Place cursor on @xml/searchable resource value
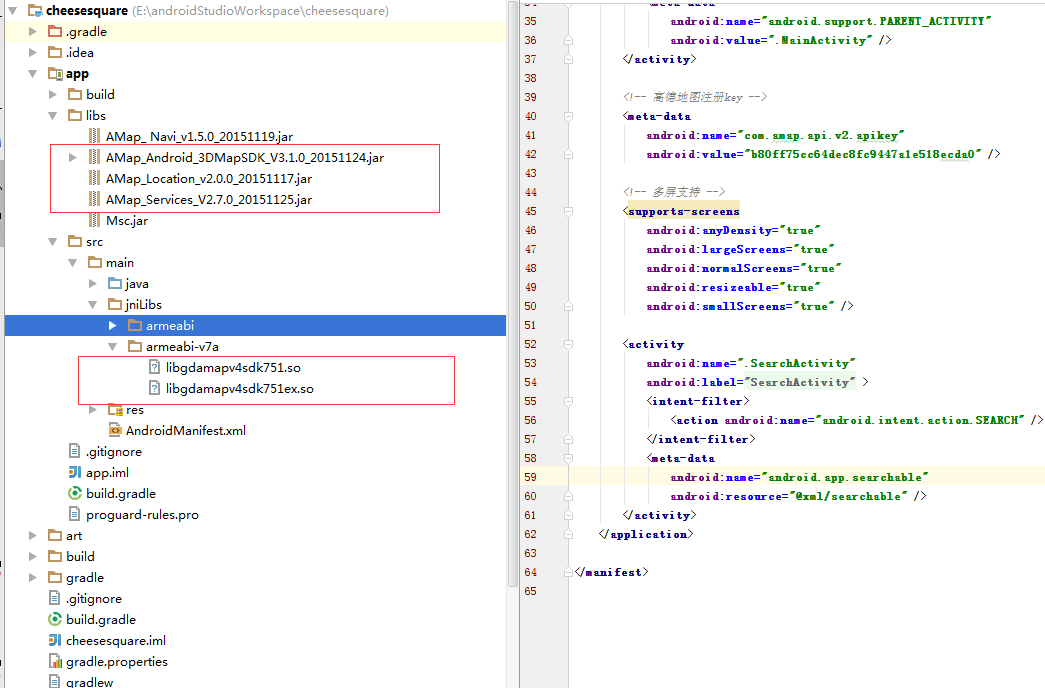 pyautogui.click(x=848, y=496)
